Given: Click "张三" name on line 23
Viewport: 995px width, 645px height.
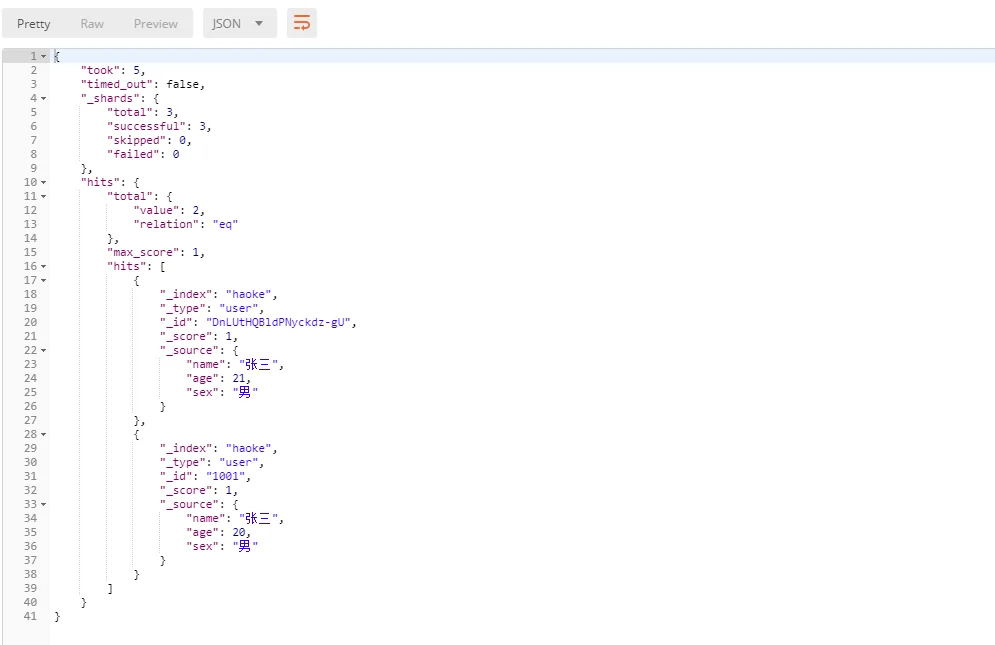Looking at the screenshot, I should tap(258, 364).
